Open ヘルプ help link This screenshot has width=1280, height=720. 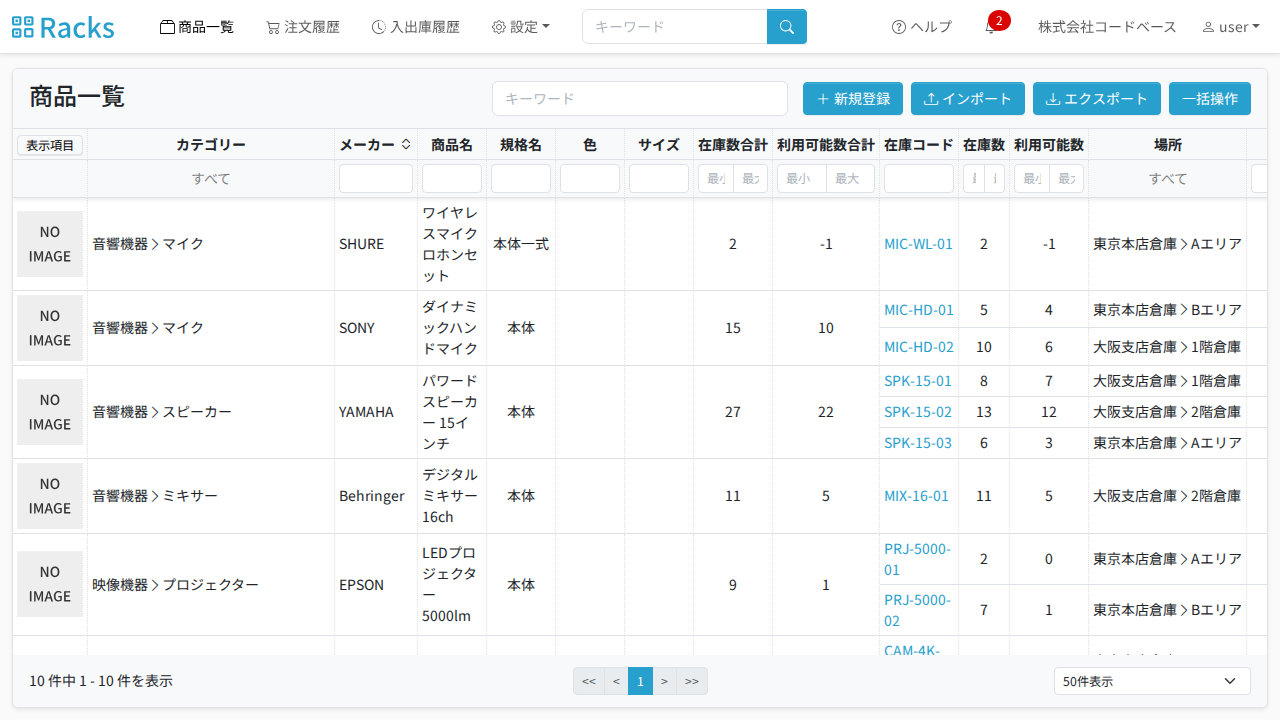click(922, 27)
